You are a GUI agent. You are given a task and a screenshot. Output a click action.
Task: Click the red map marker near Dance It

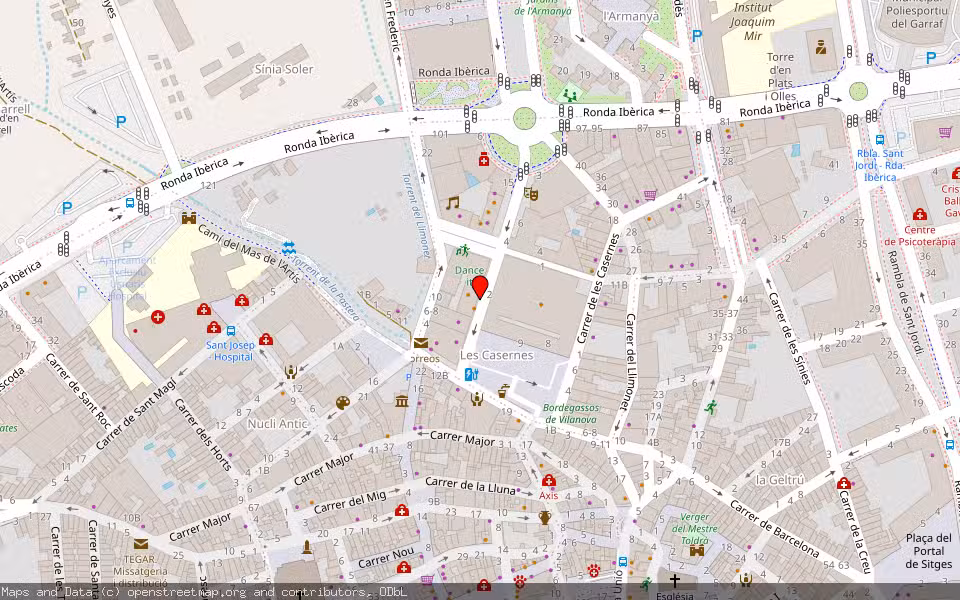point(480,288)
